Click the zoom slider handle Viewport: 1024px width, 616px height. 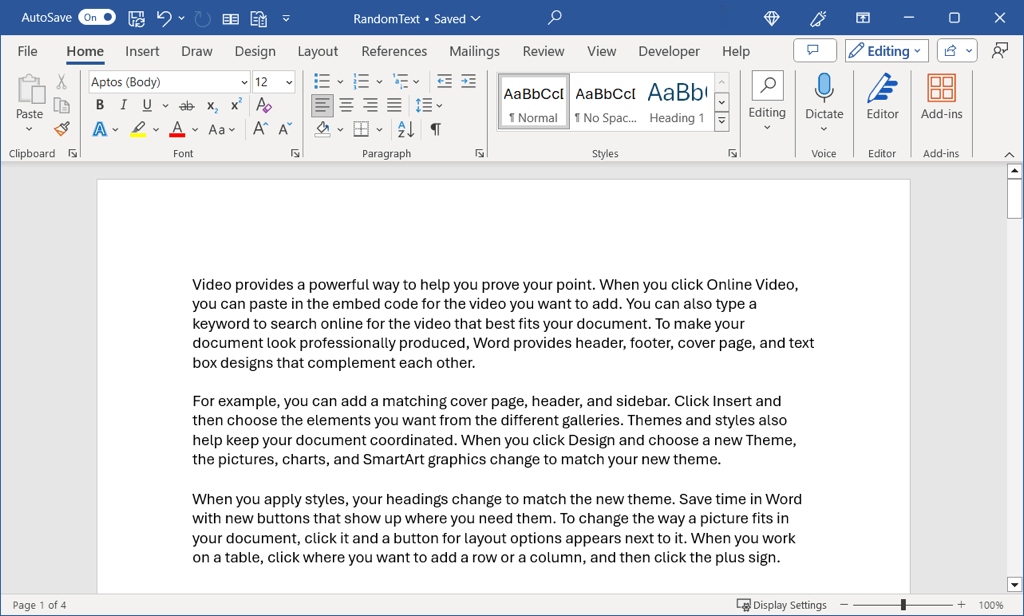903,605
